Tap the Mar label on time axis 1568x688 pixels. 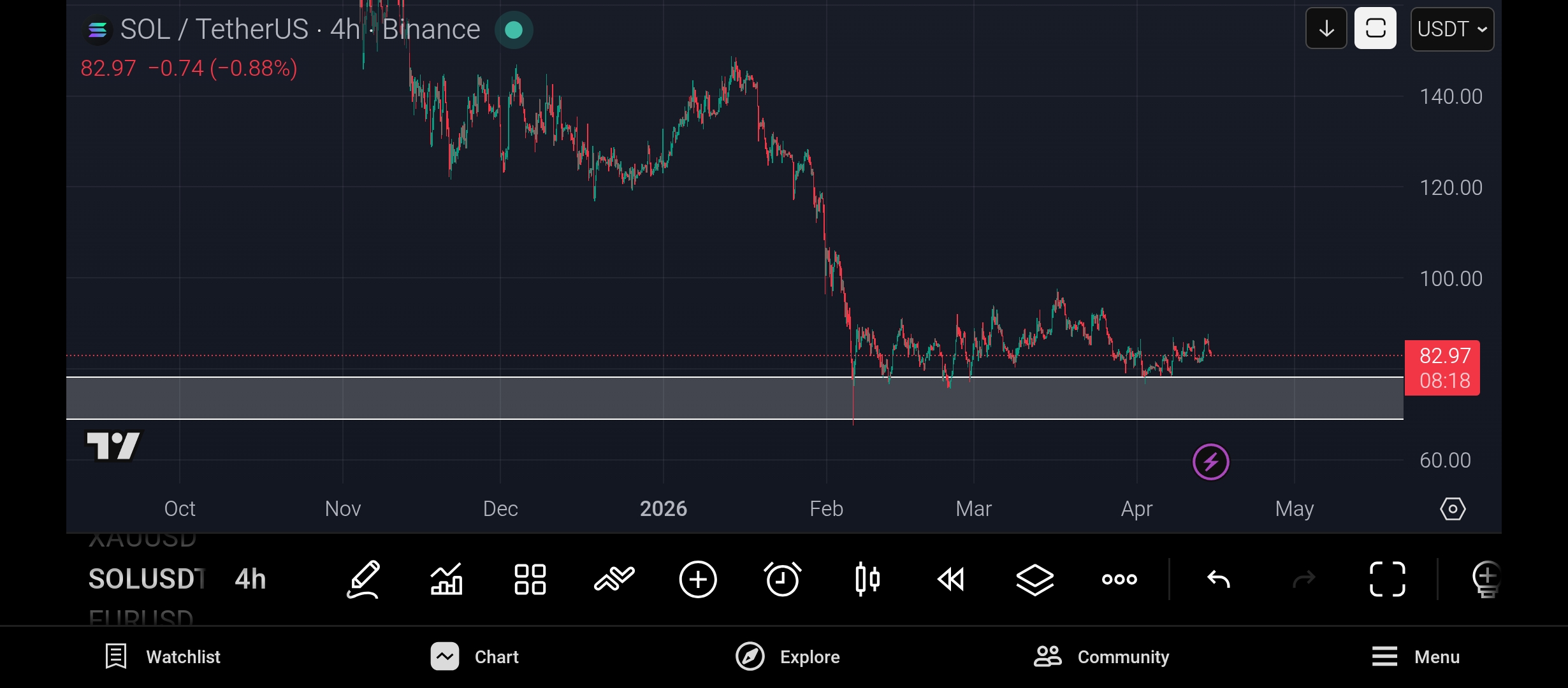[x=974, y=508]
